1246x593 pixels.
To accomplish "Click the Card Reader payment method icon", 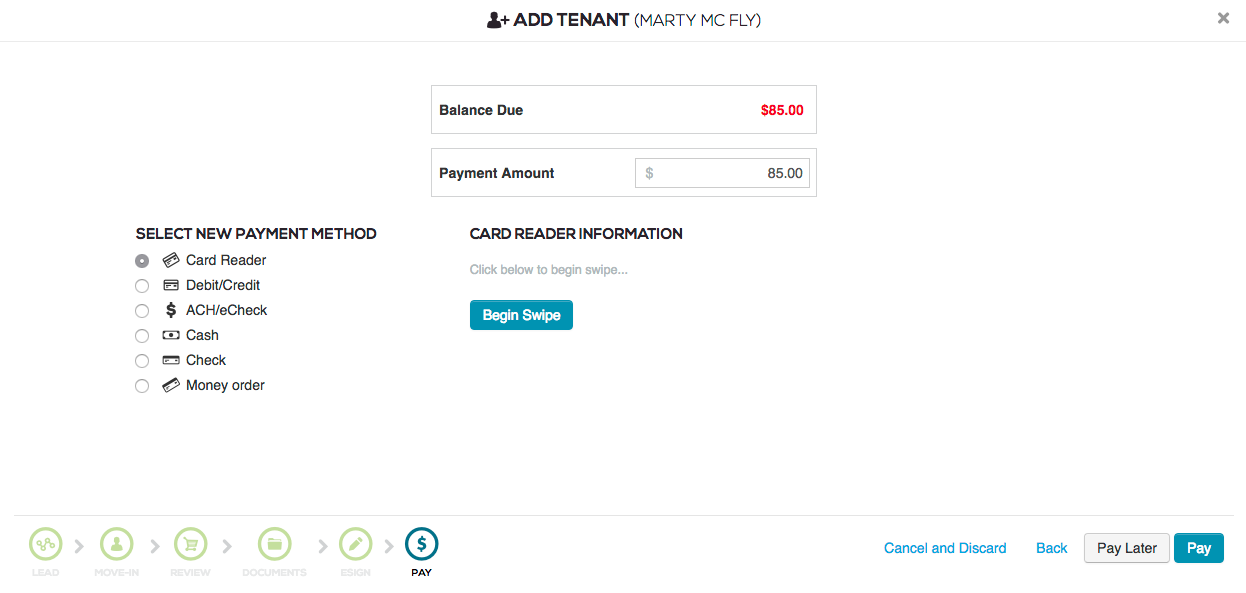I will [x=169, y=260].
